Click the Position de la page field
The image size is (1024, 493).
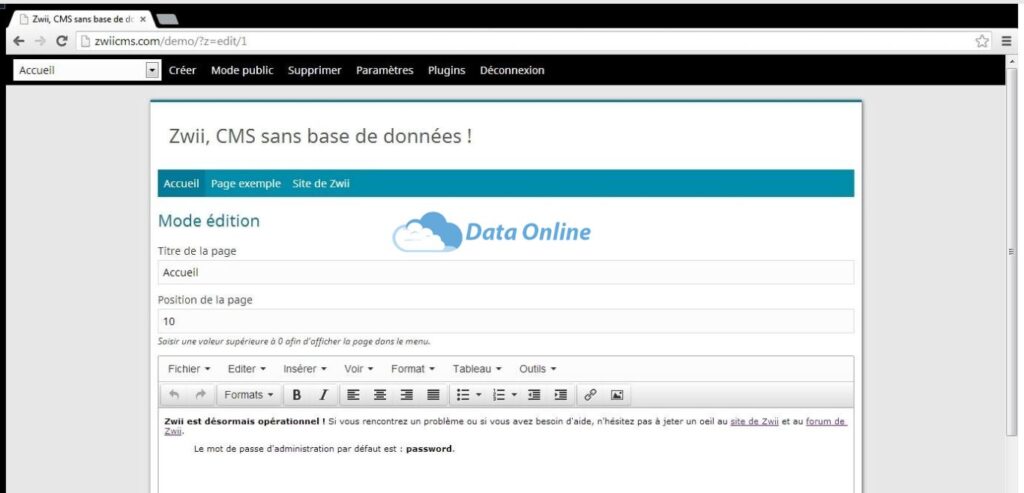(x=505, y=321)
